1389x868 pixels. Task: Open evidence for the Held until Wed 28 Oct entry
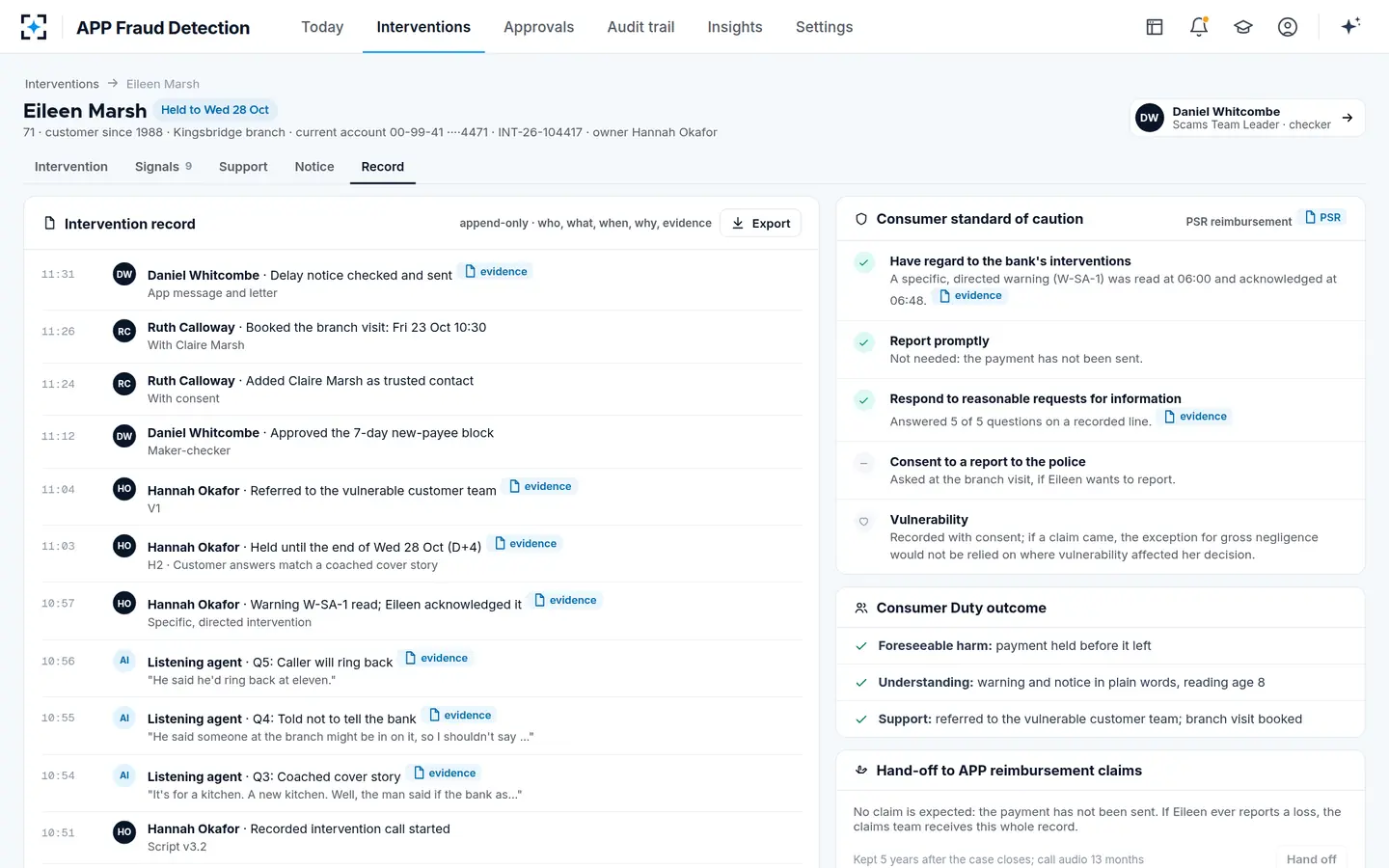(x=526, y=544)
